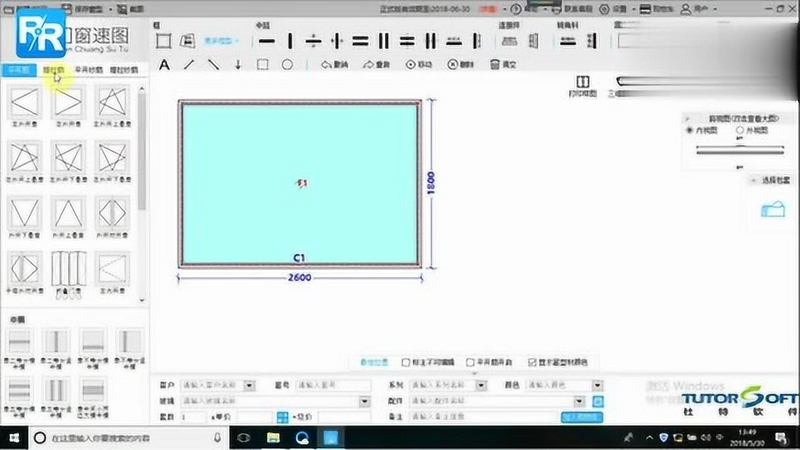800x450 pixels.
Task: Open the blue dropdown beside frame icons
Action: pyautogui.click(x=221, y=41)
